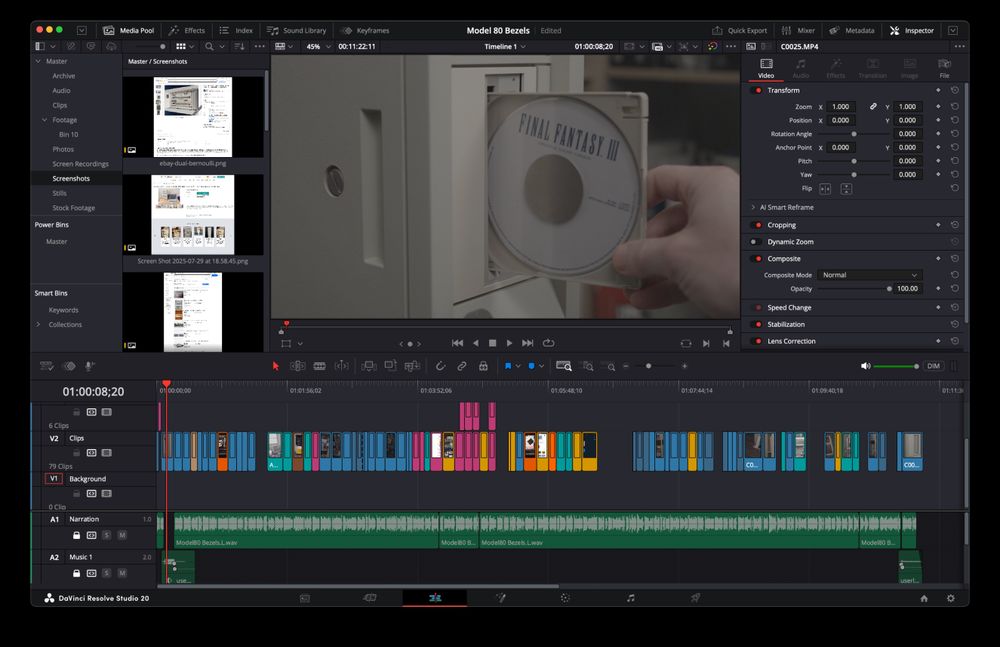1000x647 pixels.
Task: Expand the AI Smart Reframe section
Action: pos(753,207)
